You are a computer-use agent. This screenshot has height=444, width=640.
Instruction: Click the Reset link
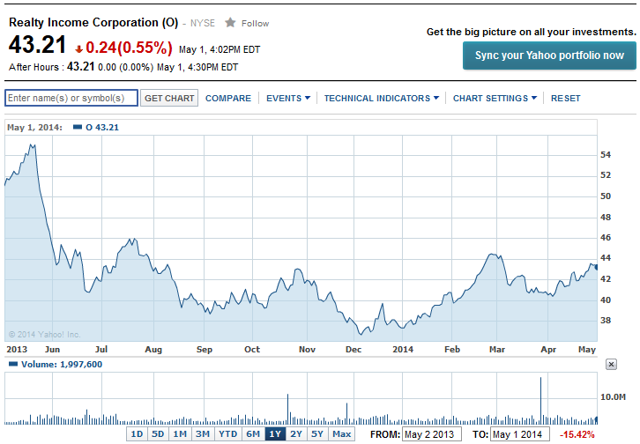pos(565,98)
